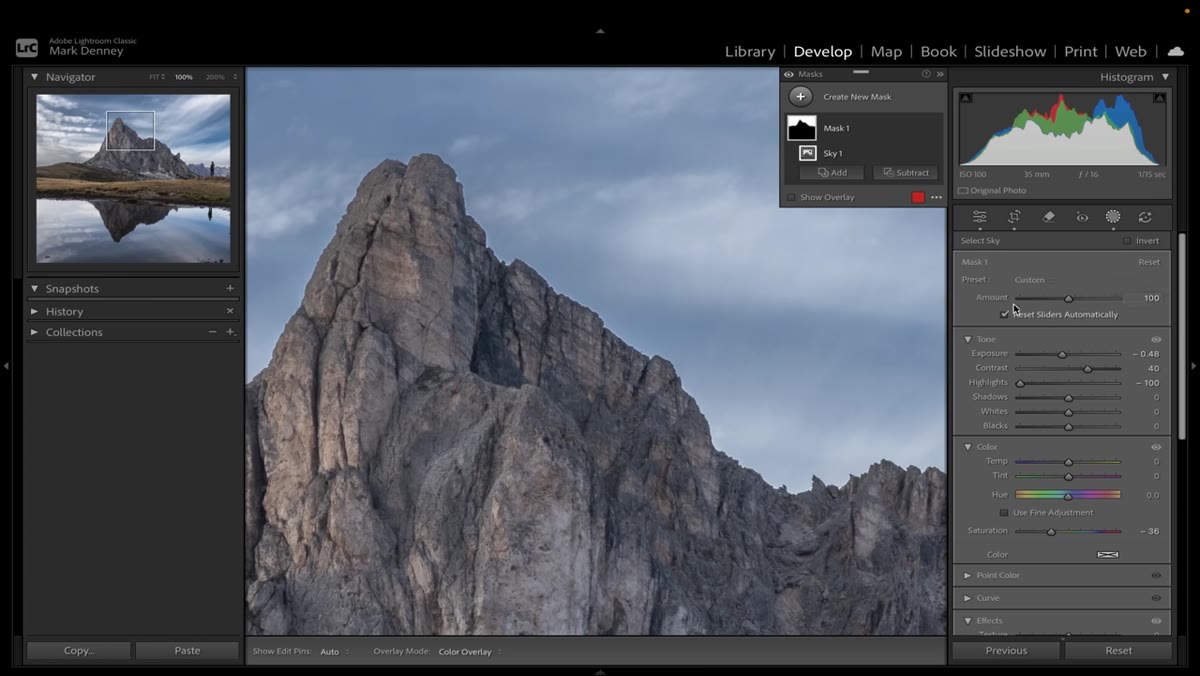Remove collection with the minus icon
This screenshot has height=676, width=1200.
(212, 332)
